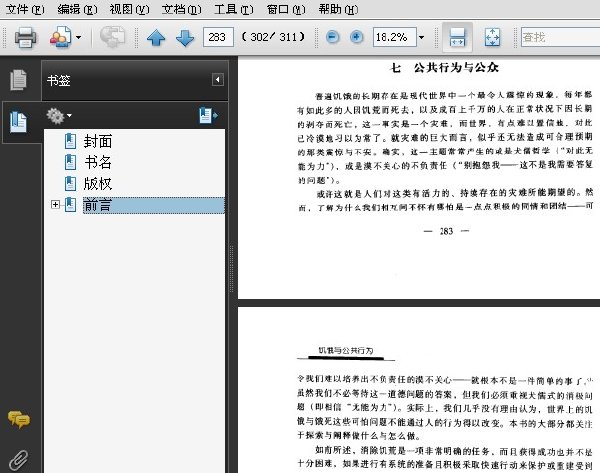This screenshot has height=473, width=600.
Task: Click the new bookmark icon
Action: 209,115
